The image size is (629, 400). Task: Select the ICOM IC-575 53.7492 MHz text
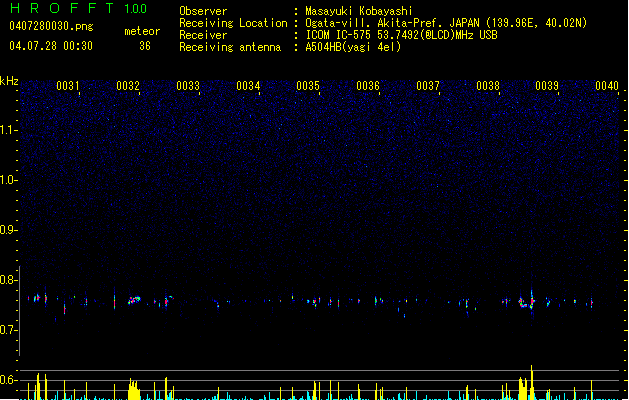401,35
